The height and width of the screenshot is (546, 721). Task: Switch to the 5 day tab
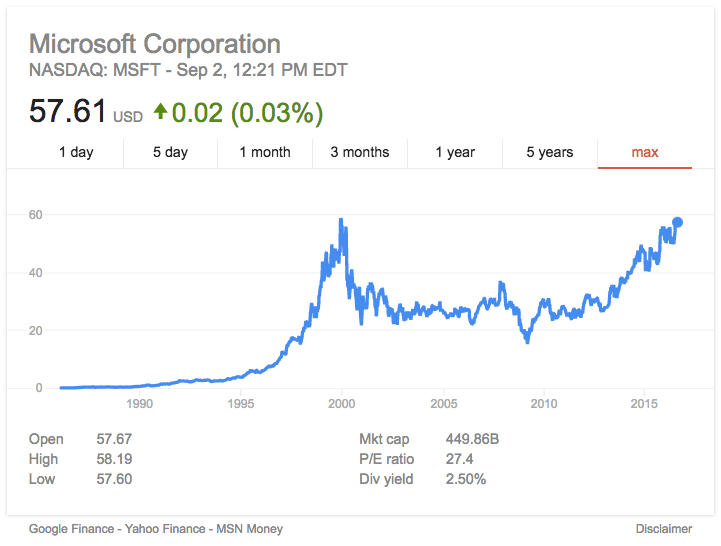(x=170, y=152)
